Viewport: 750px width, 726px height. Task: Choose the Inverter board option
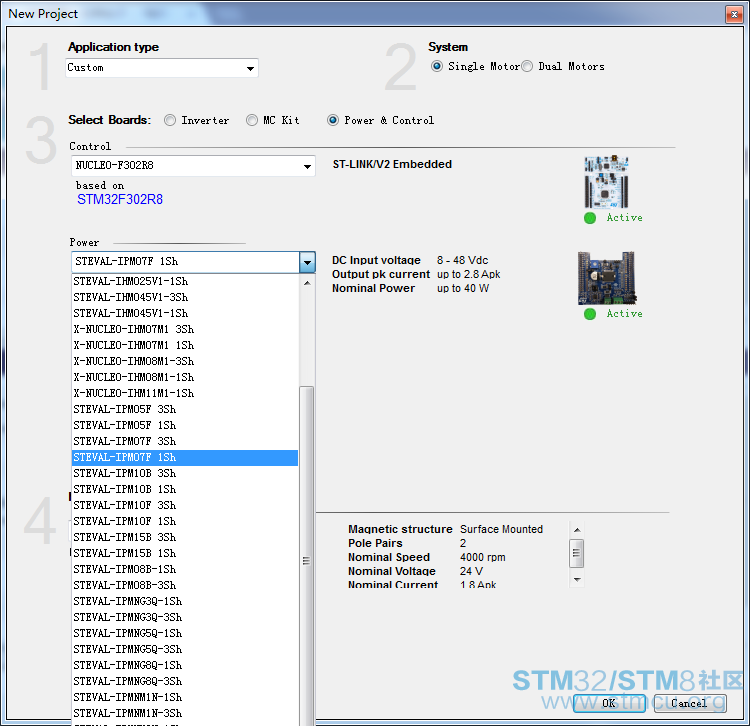(x=170, y=120)
